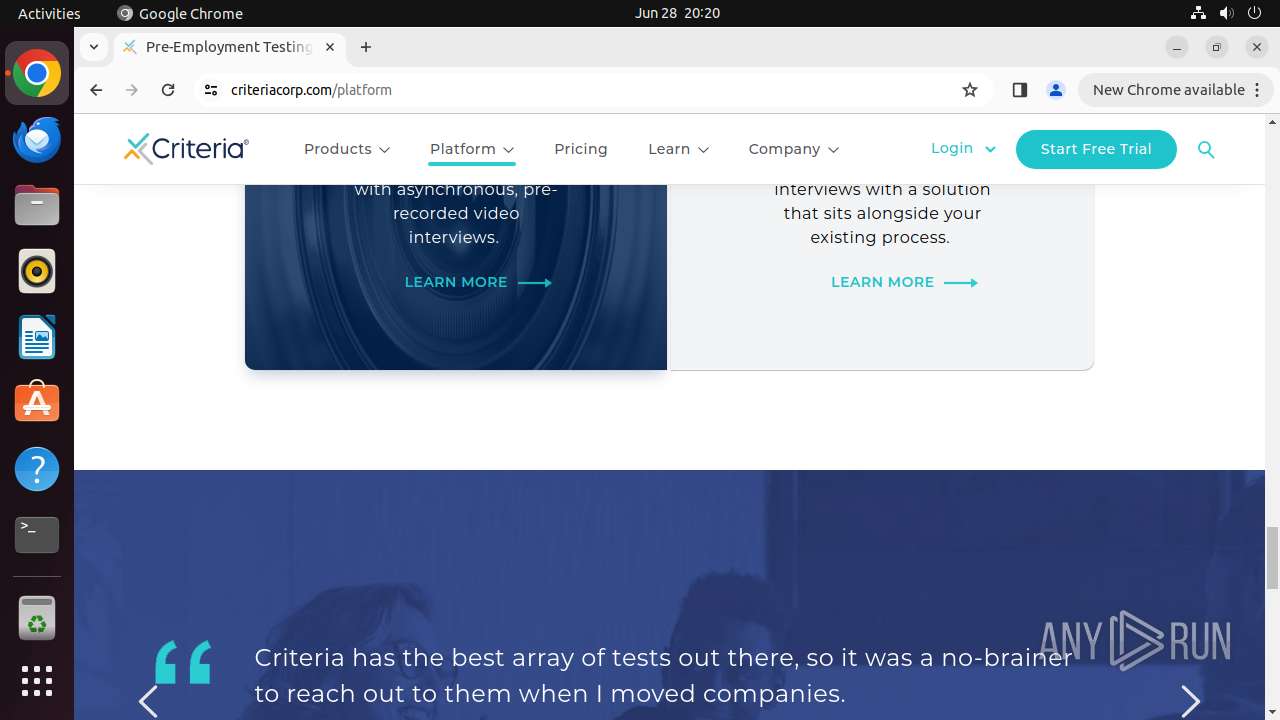Screen dimensions: 1280x720
Task: Show the next testimonial arrow
Action: coord(1190,701)
